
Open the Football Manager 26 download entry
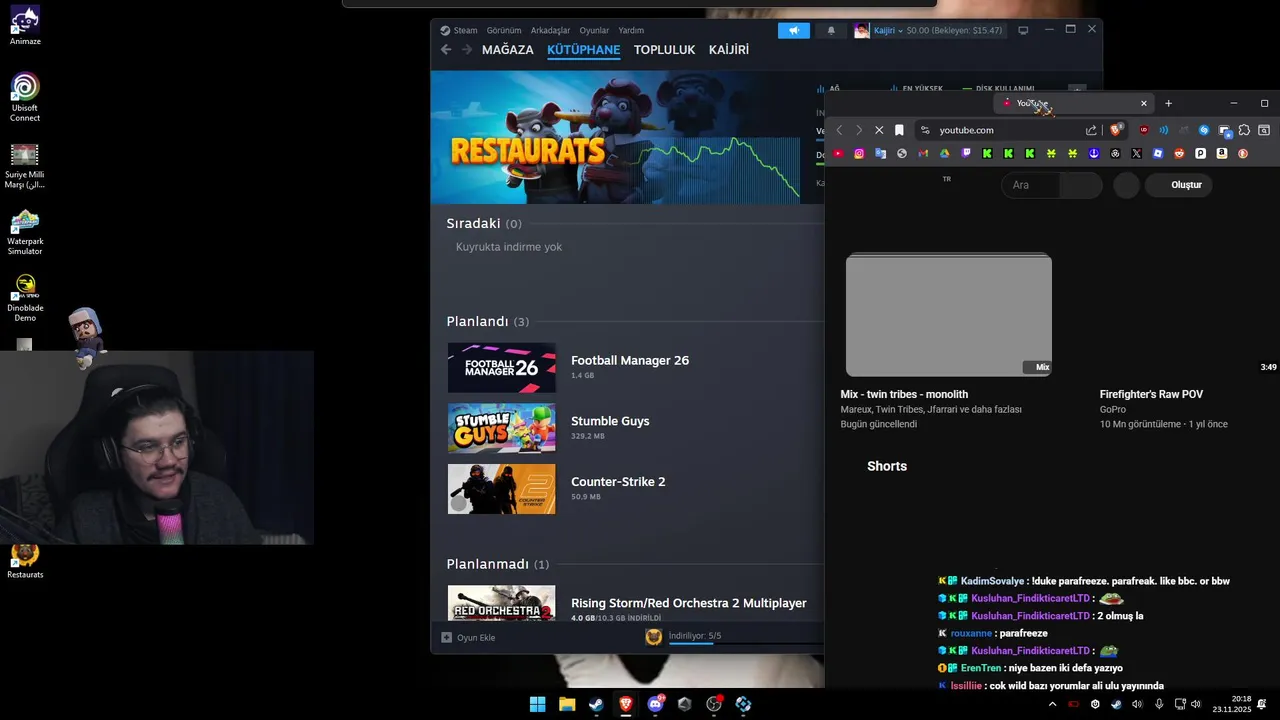[x=630, y=367]
